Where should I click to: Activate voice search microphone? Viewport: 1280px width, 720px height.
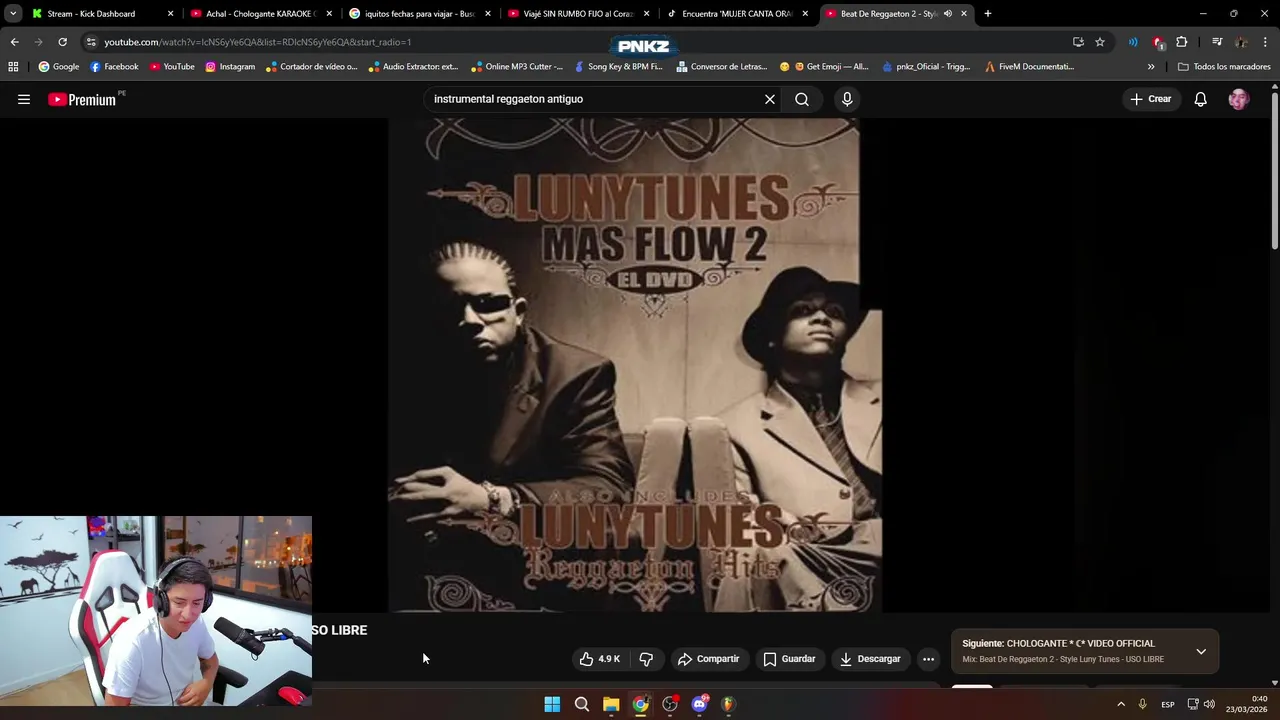[847, 99]
